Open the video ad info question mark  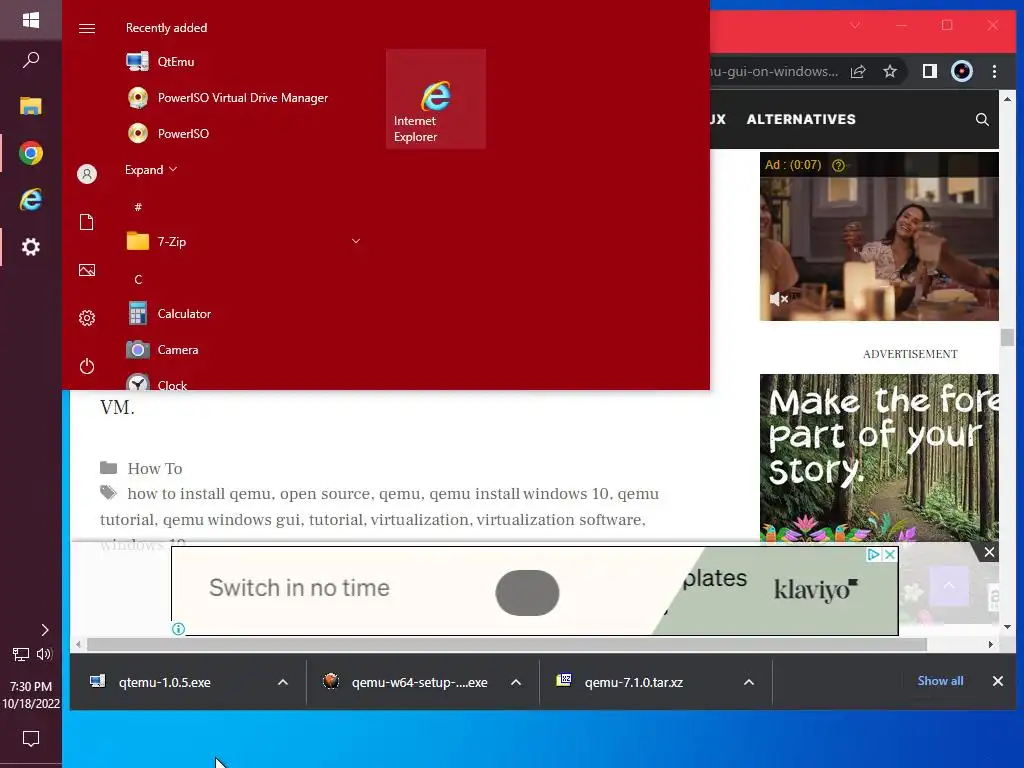point(838,165)
